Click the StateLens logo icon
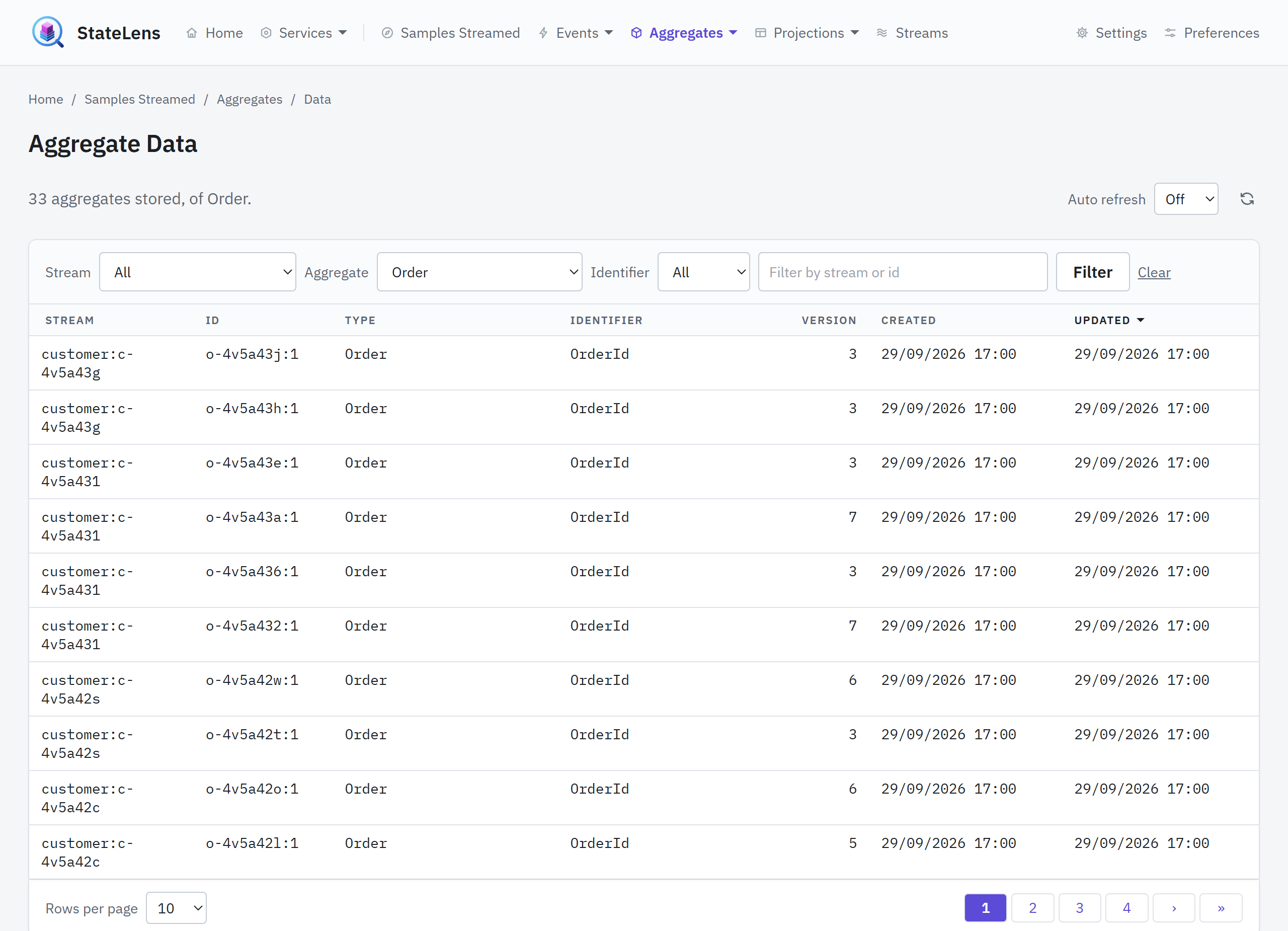 coord(48,32)
